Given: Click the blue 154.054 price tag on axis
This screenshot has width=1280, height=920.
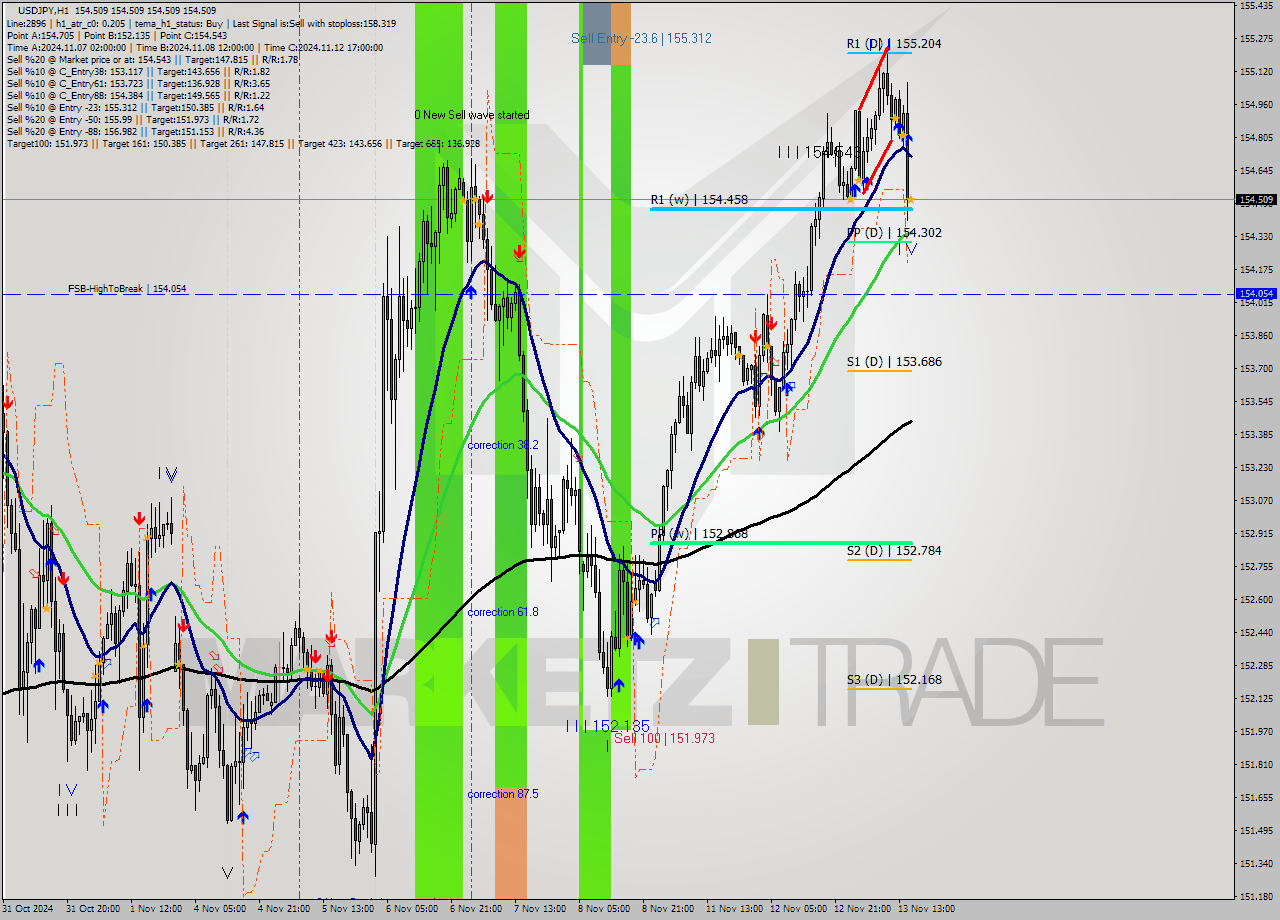Looking at the screenshot, I should pos(1256,294).
